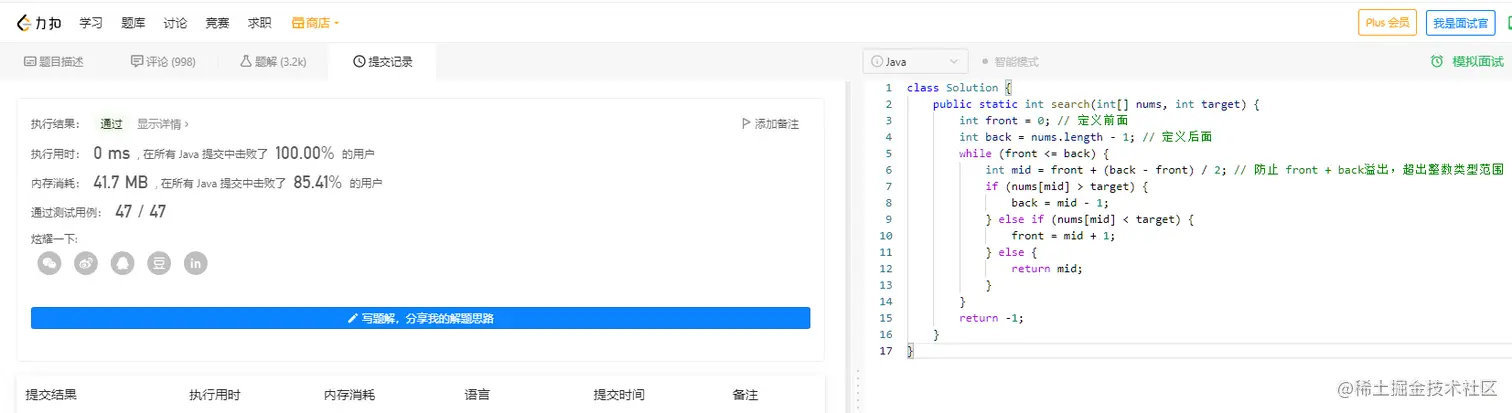This screenshot has height=413, width=1512.
Task: Switch to the 评论 (998) tab
Action: (163, 62)
